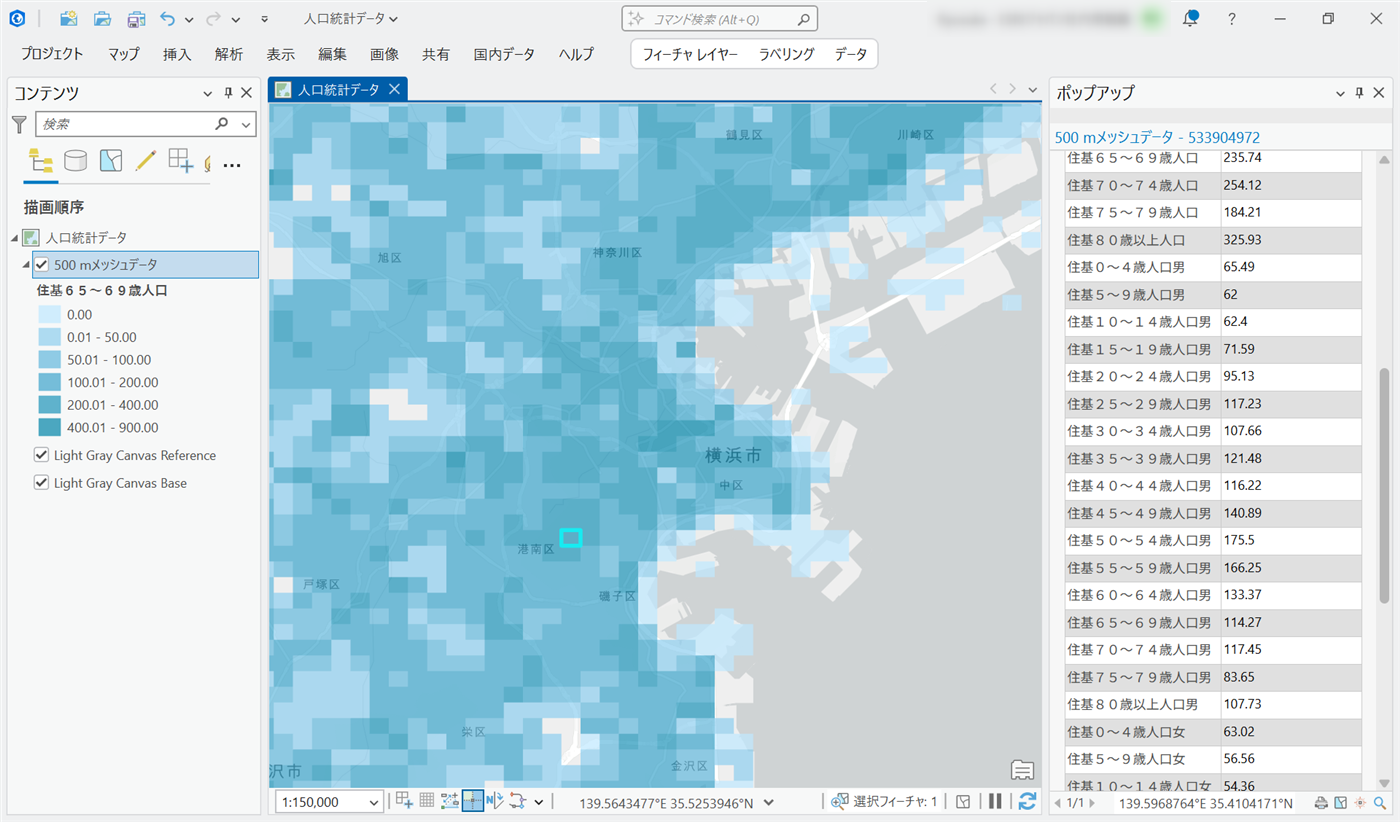Open the notifications bell
Screen dimensions: 1400x822
coord(1190,19)
